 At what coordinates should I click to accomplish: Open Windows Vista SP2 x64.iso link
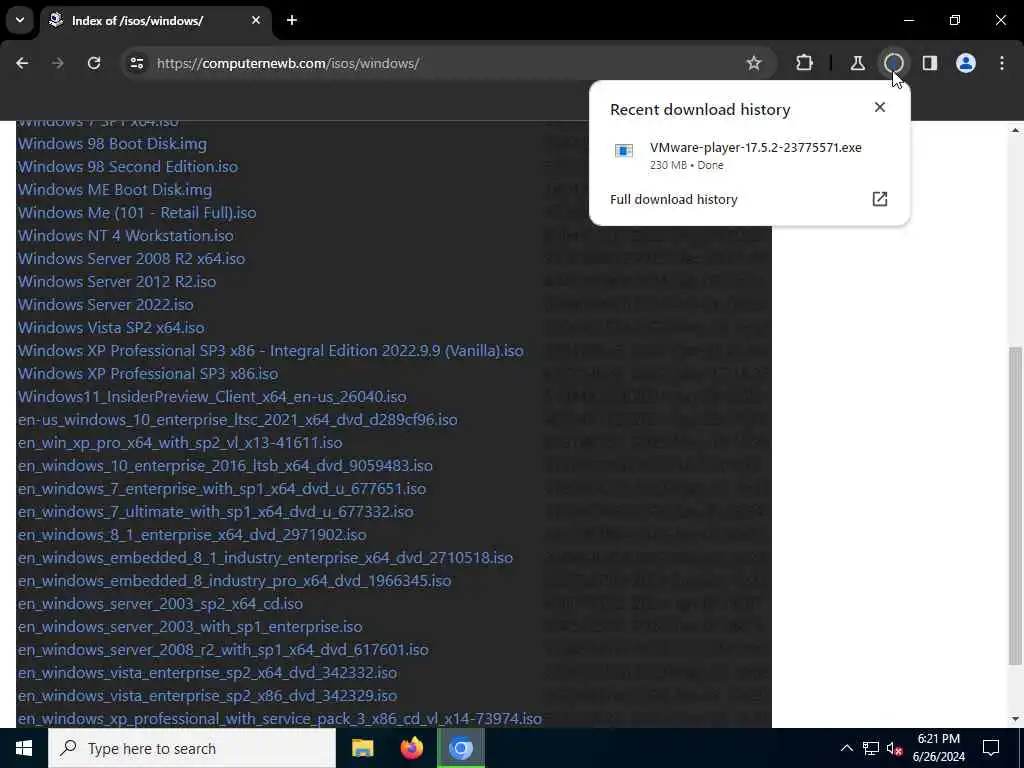(111, 327)
